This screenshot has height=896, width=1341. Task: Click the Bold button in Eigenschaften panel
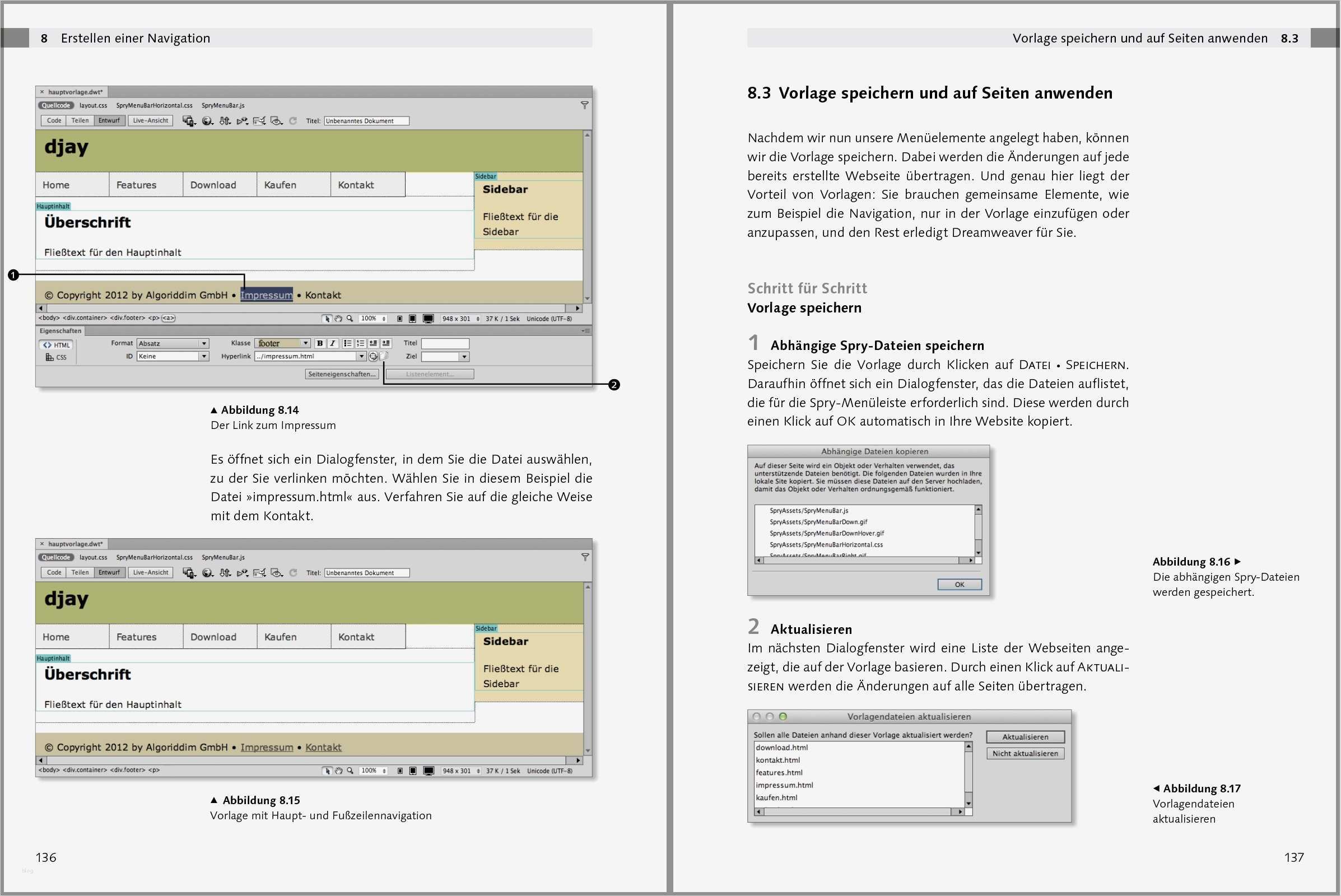(320, 343)
